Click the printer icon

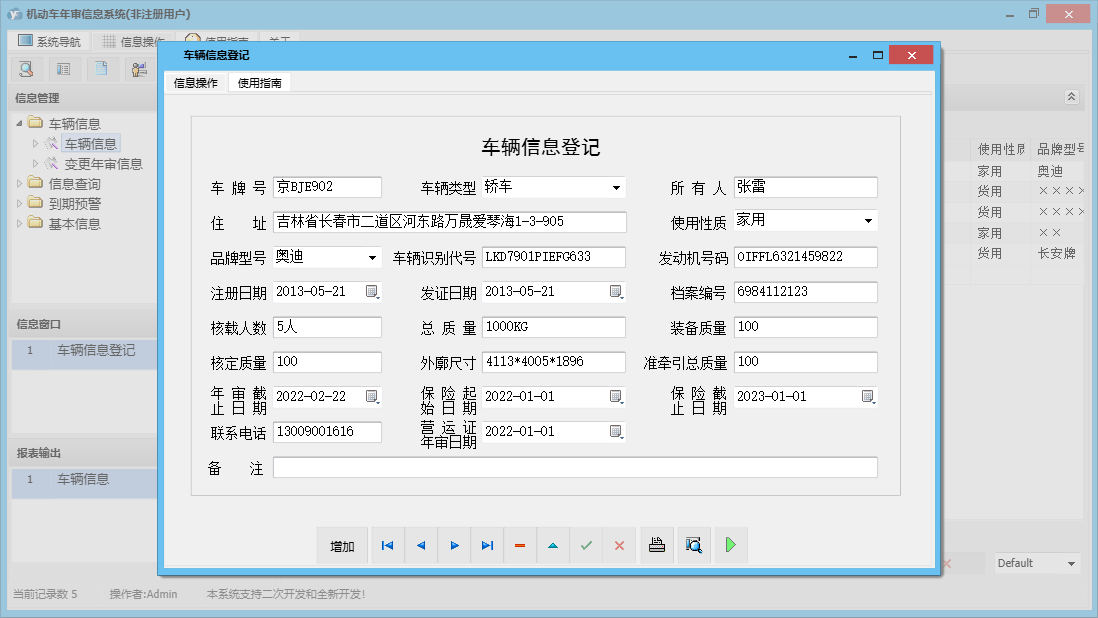pyautogui.click(x=657, y=546)
